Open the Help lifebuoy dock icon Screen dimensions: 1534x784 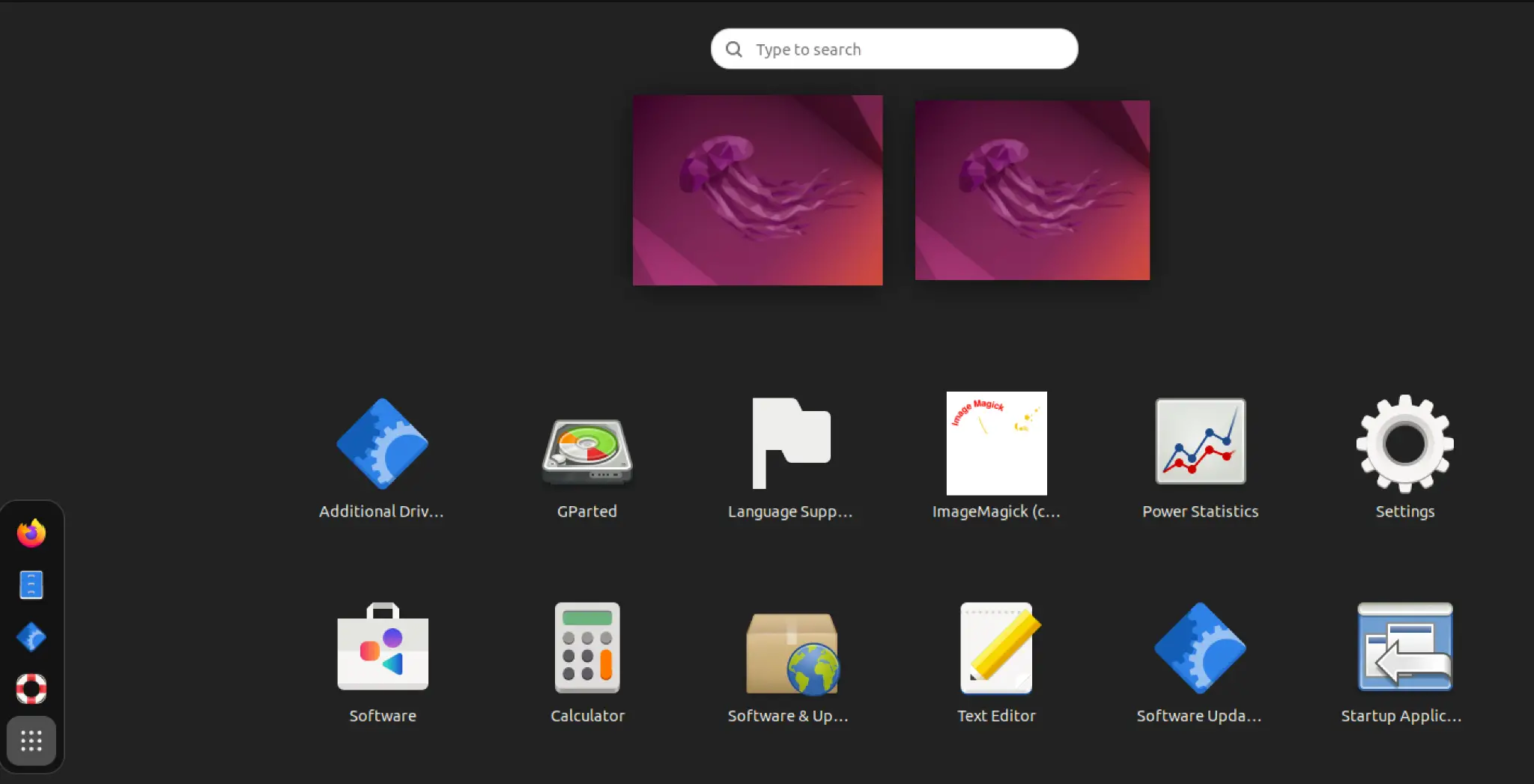[31, 689]
